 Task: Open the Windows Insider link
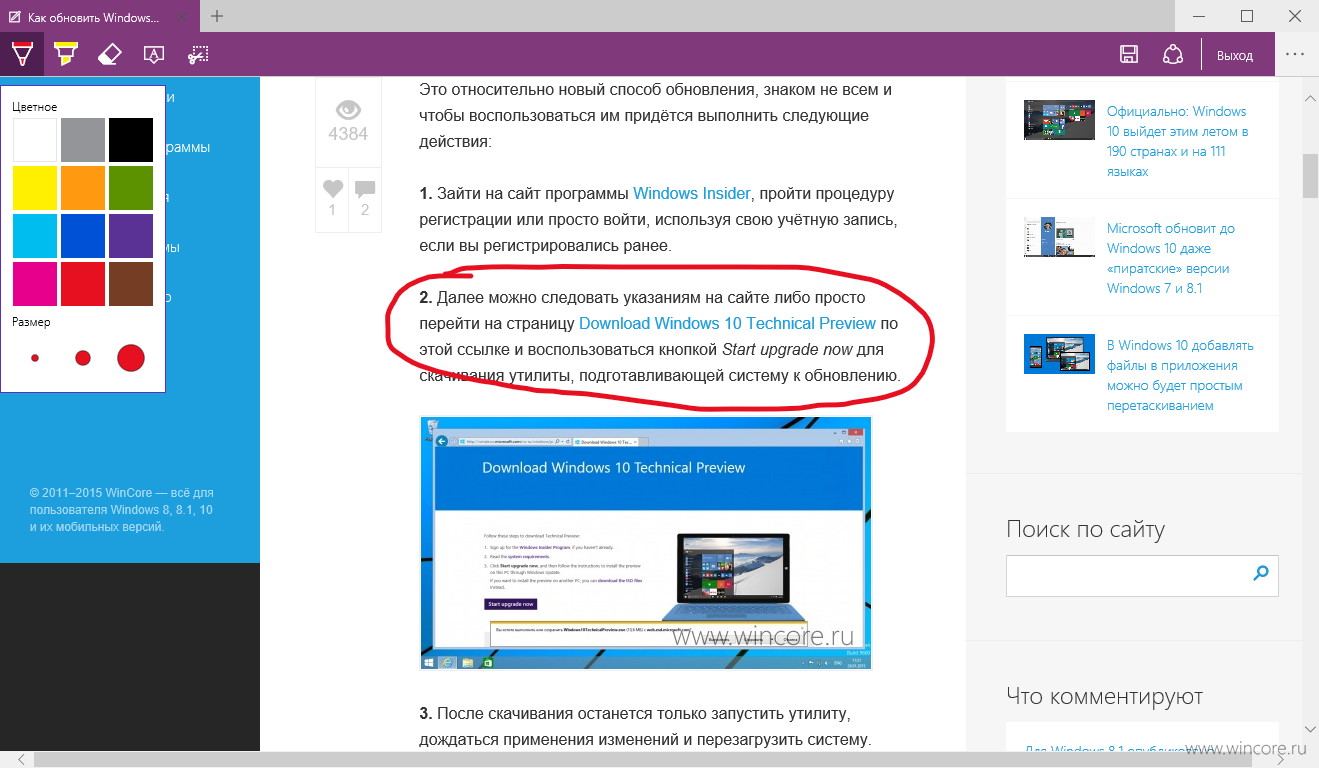(692, 193)
